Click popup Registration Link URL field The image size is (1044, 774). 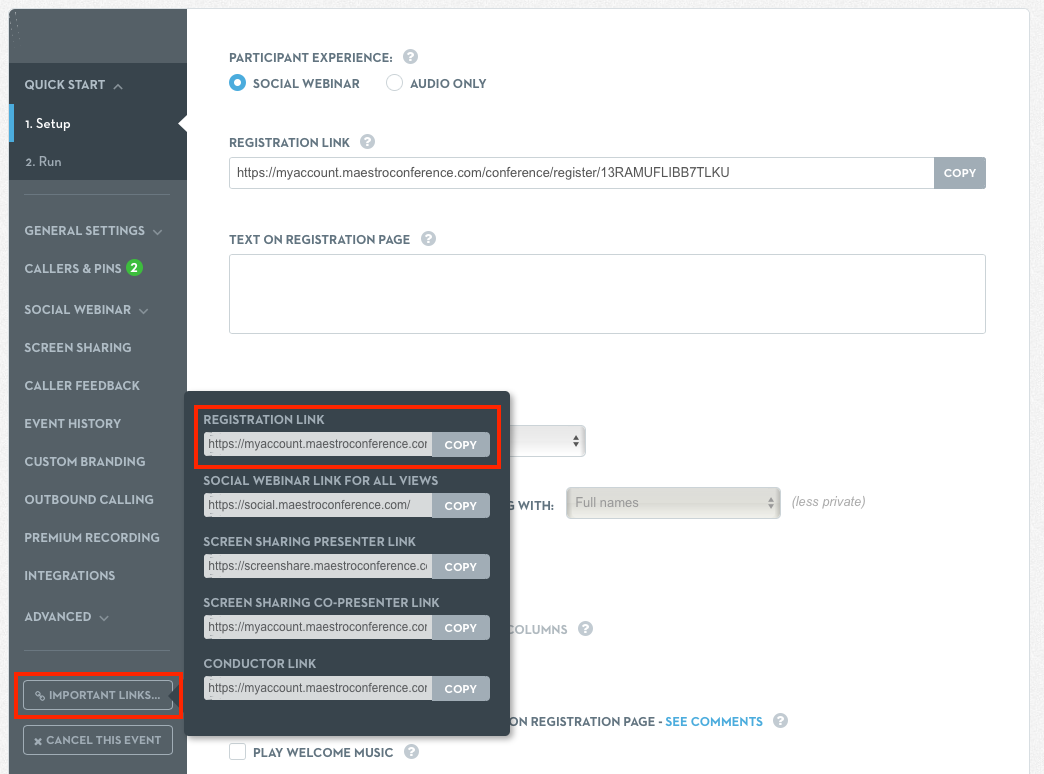(318, 444)
